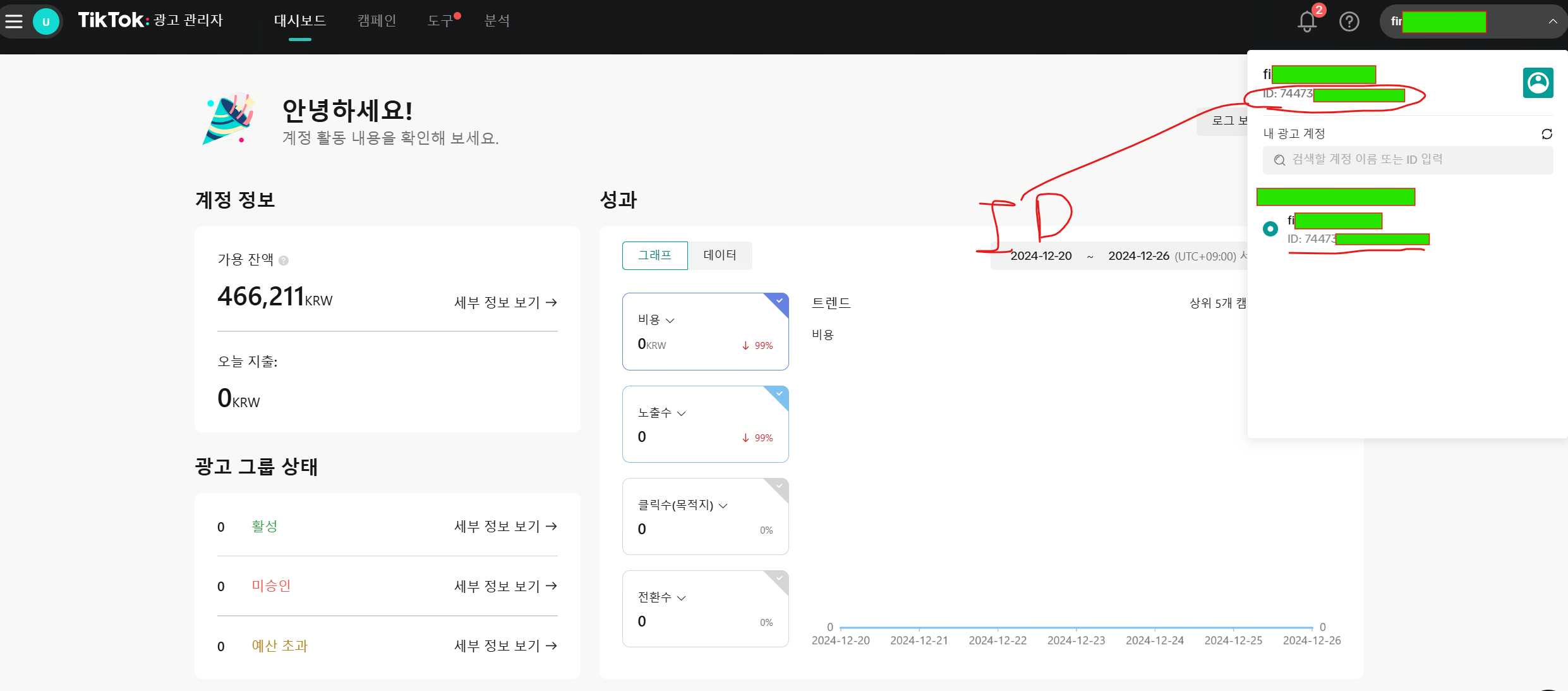Click the account search input field
Screen dimensions: 1568x691
(1408, 160)
